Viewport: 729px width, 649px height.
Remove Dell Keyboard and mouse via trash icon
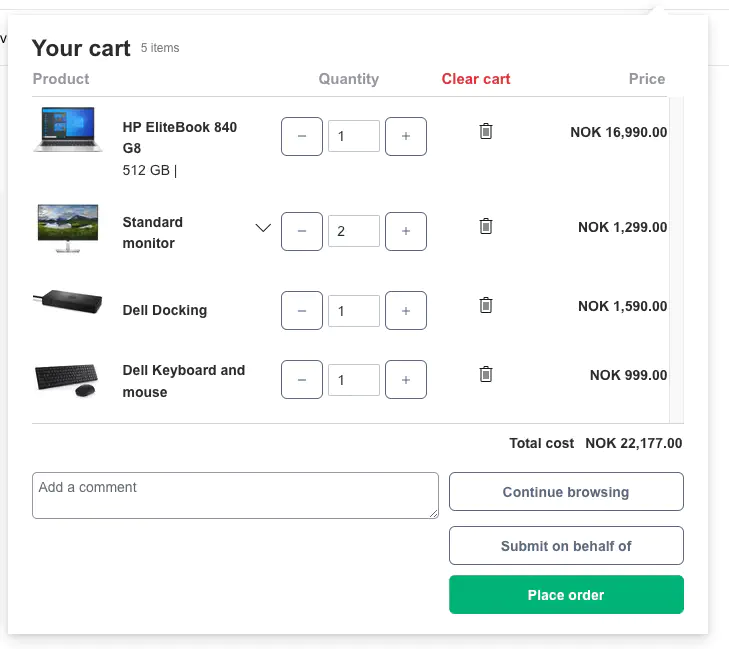point(486,374)
